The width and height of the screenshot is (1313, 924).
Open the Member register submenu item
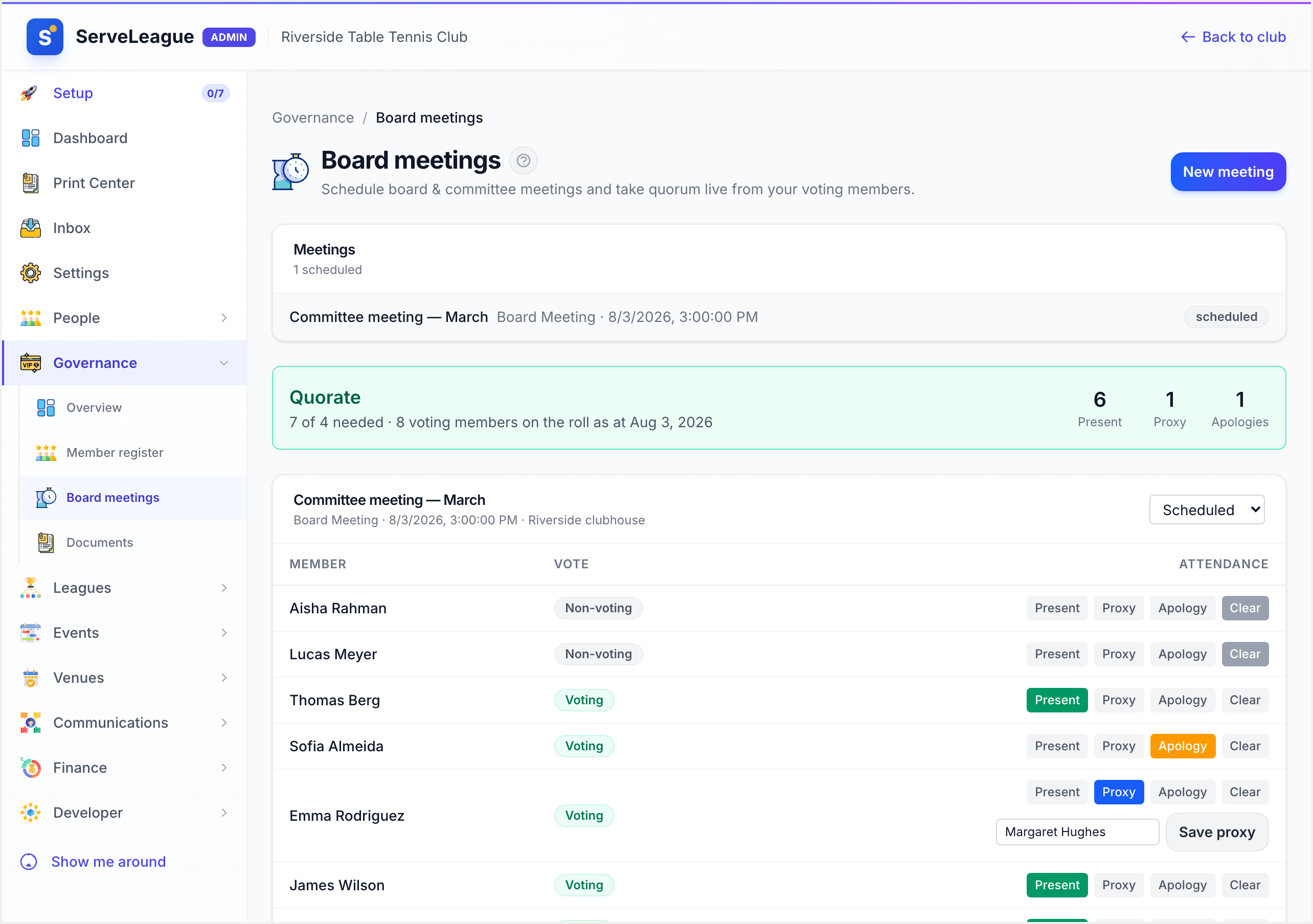point(132,453)
